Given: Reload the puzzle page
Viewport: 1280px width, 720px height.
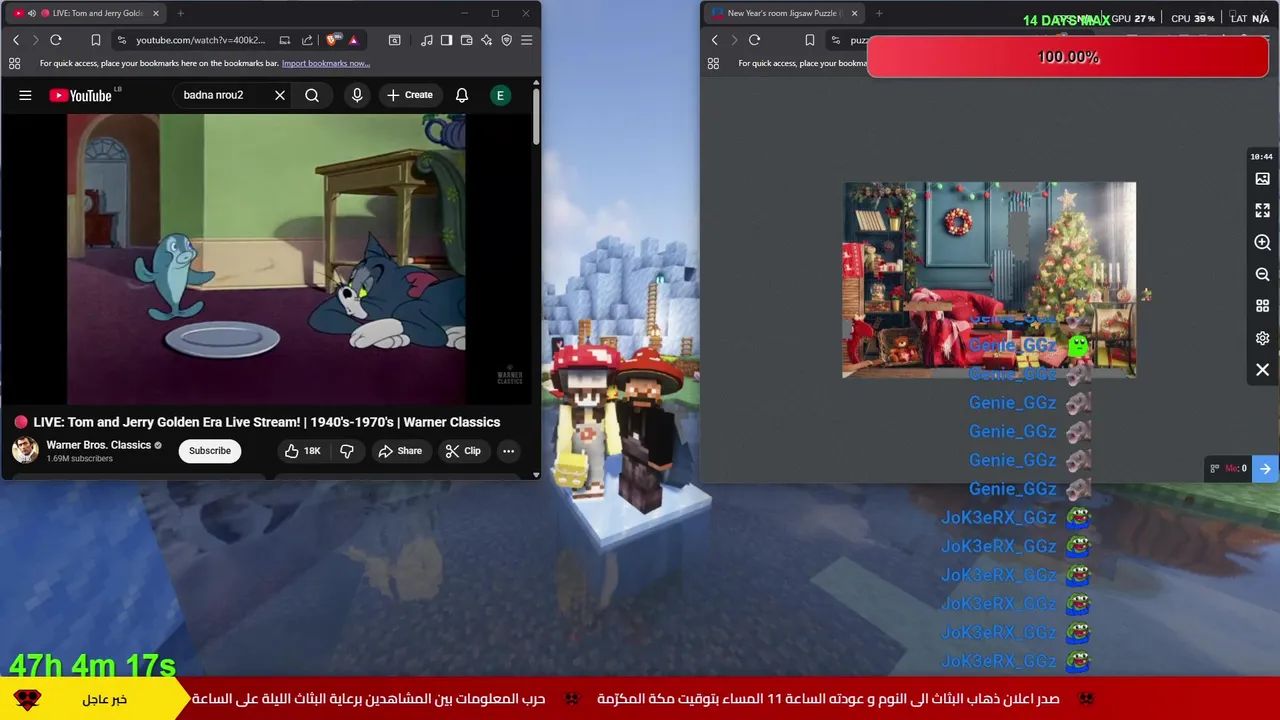Looking at the screenshot, I should [x=755, y=40].
